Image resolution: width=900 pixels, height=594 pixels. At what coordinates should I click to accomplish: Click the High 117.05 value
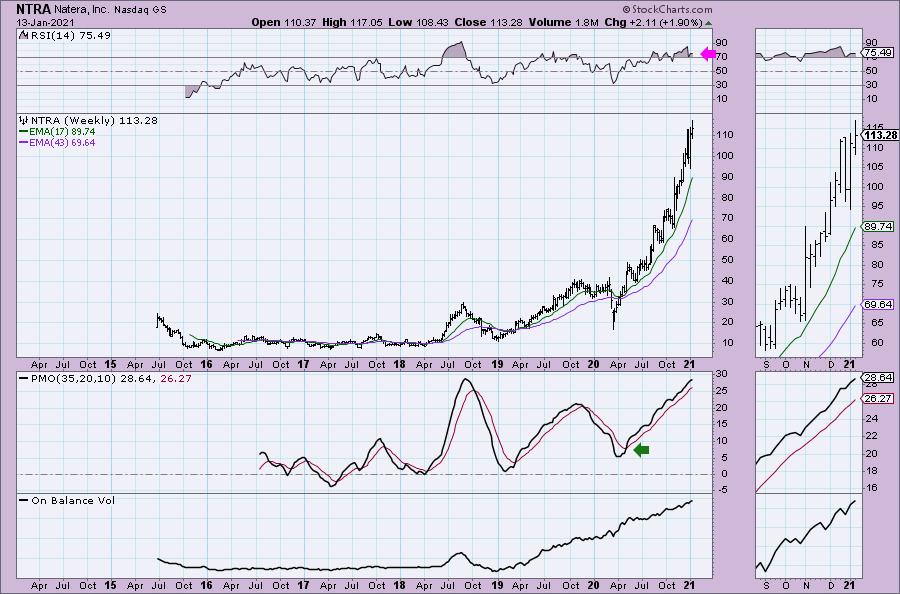pyautogui.click(x=352, y=22)
